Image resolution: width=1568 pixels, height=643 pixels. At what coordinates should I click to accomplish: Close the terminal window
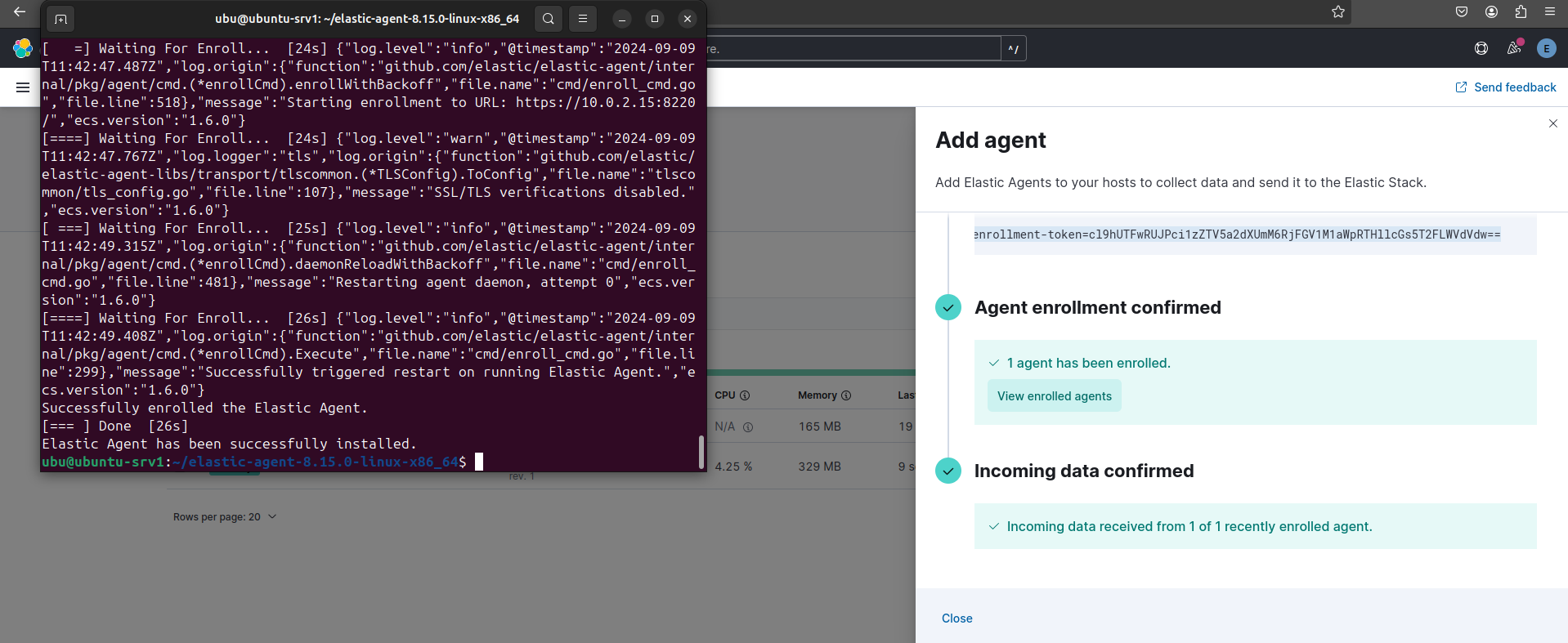[x=688, y=18]
